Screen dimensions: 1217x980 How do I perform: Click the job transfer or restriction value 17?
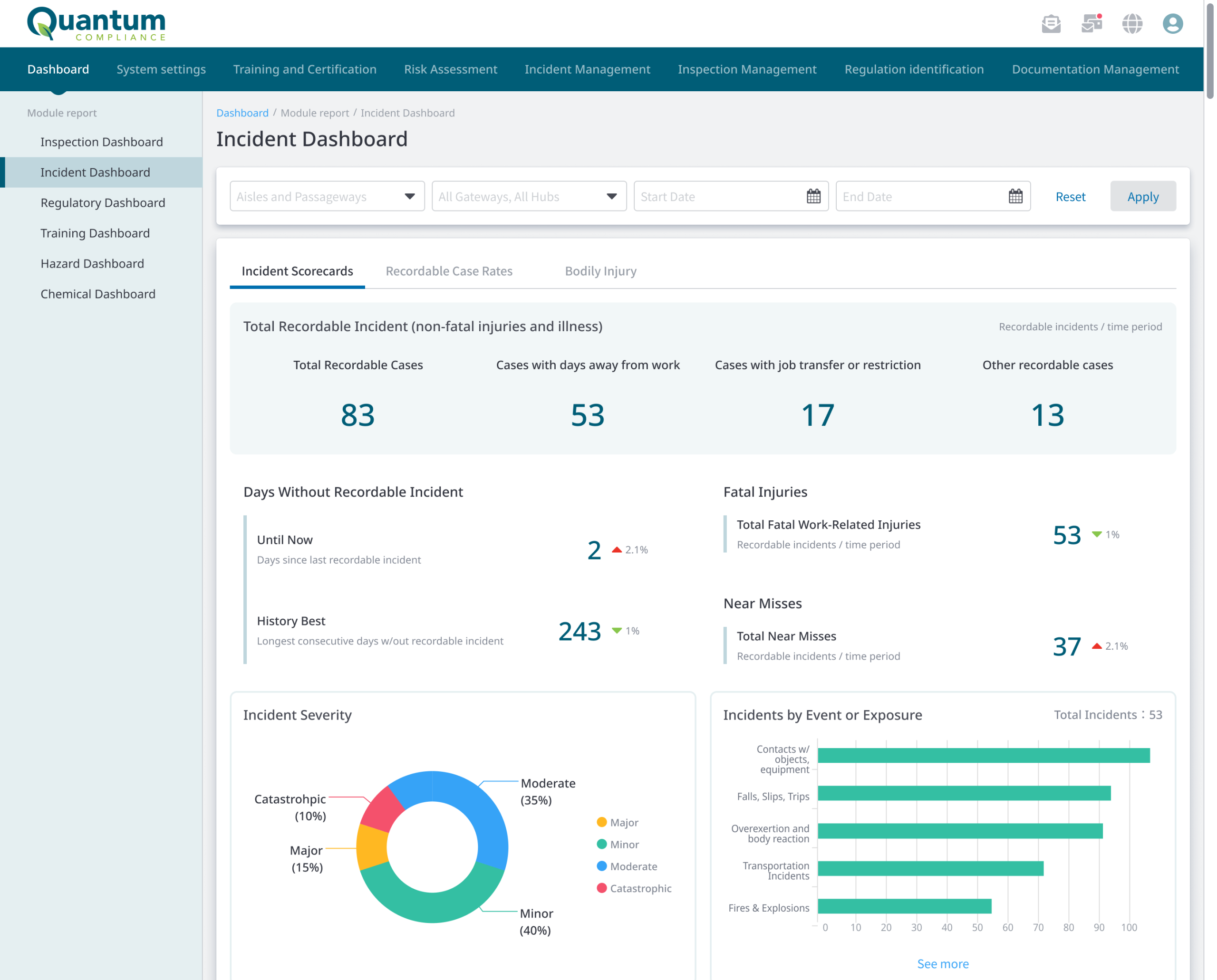[x=817, y=415]
